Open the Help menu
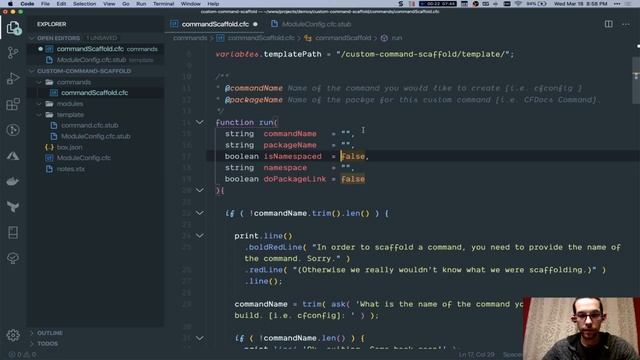The image size is (640, 360). point(213,4)
